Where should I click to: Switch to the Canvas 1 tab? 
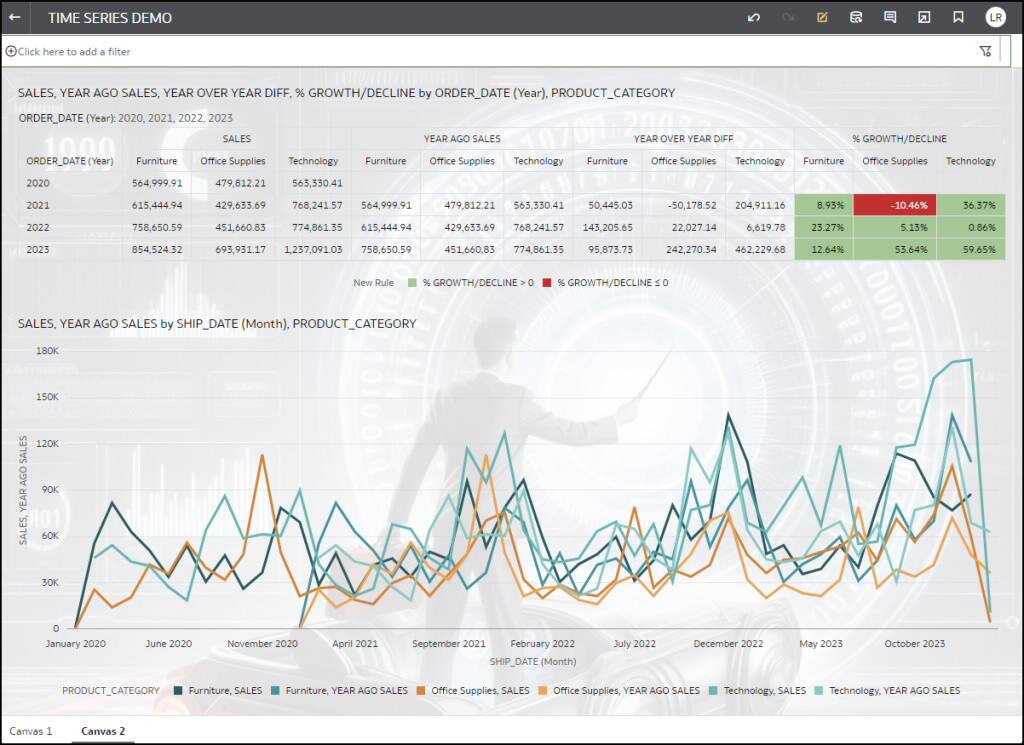[x=31, y=731]
